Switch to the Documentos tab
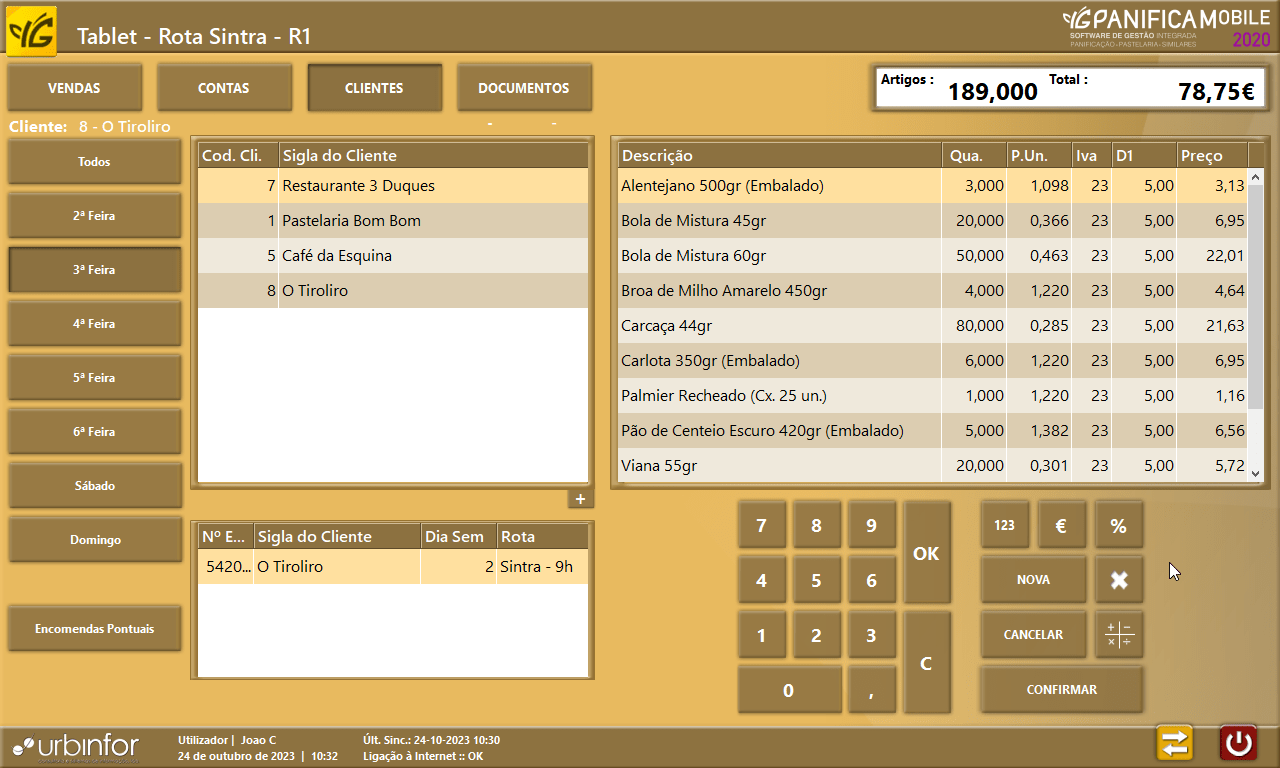The image size is (1280, 768). click(x=524, y=88)
